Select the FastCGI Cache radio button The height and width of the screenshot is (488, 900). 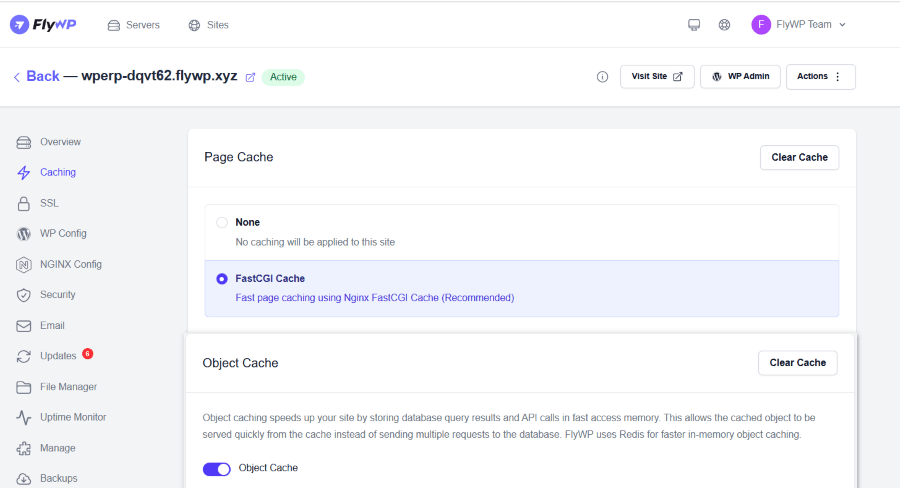222,279
